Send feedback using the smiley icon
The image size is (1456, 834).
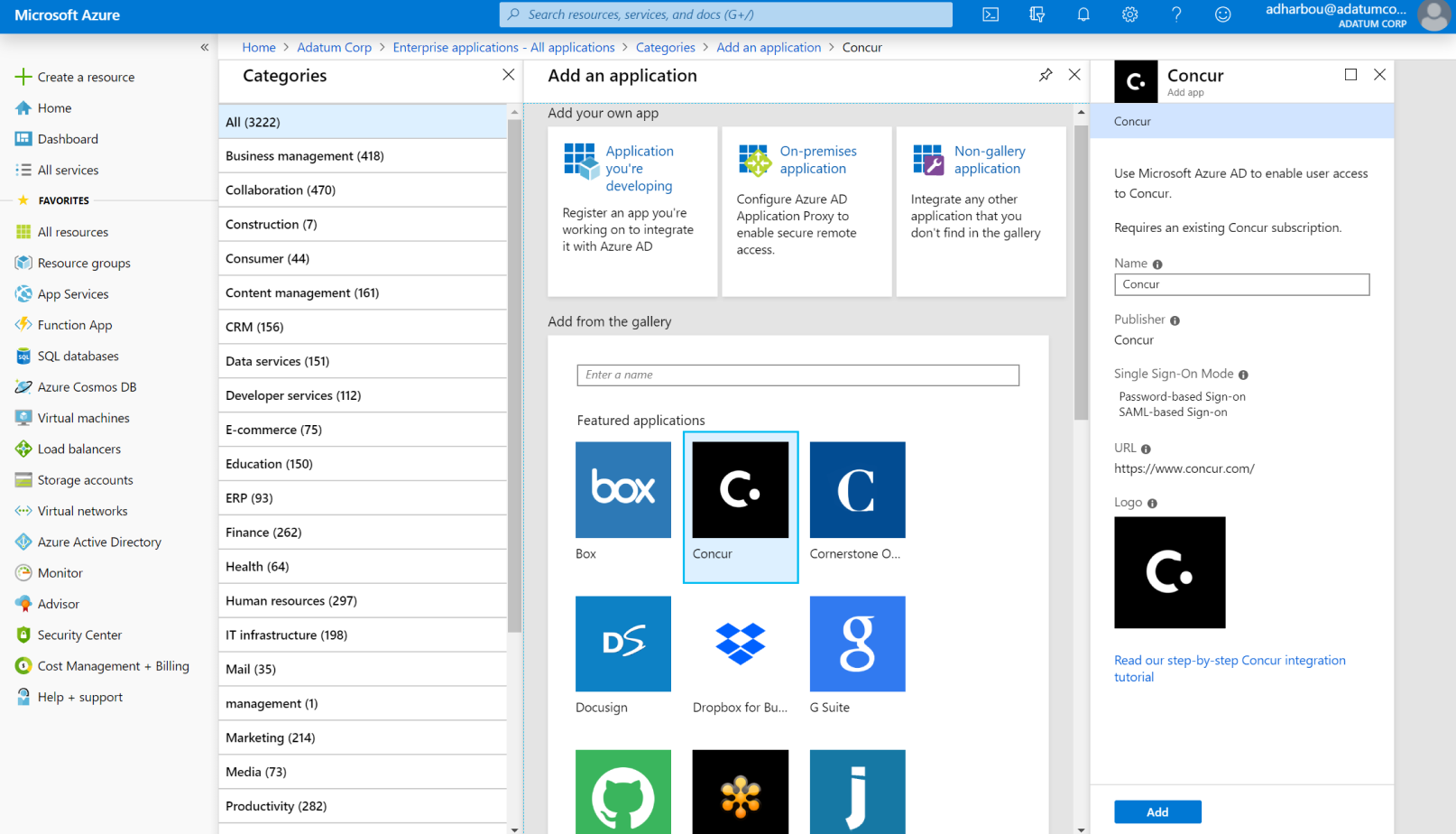[x=1222, y=14]
